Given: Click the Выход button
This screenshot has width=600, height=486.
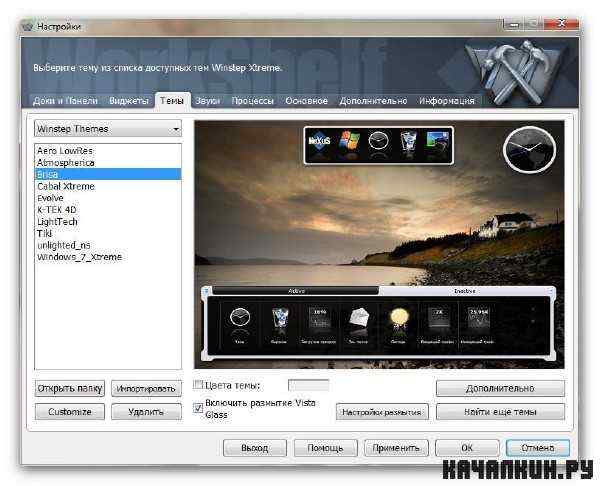Looking at the screenshot, I should pos(254,448).
